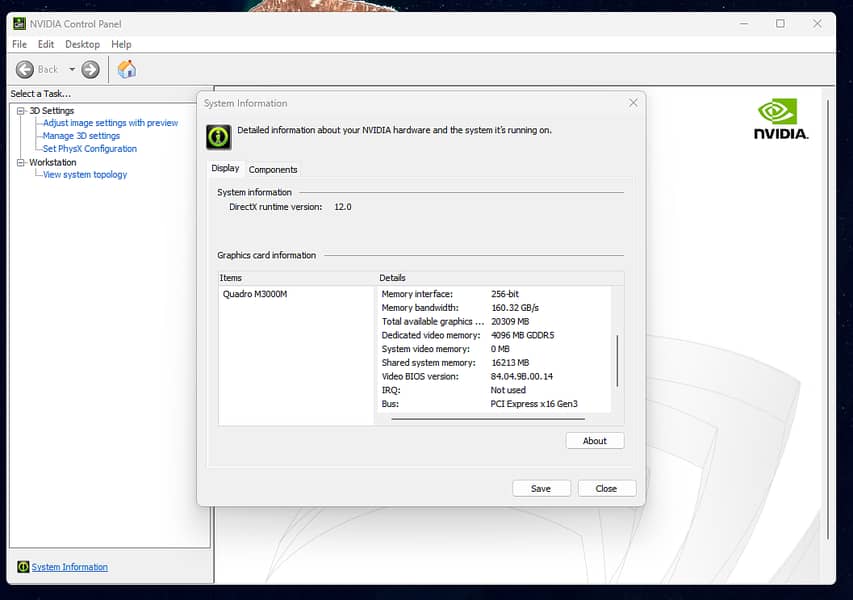Close the System Information dialog with X

633,103
